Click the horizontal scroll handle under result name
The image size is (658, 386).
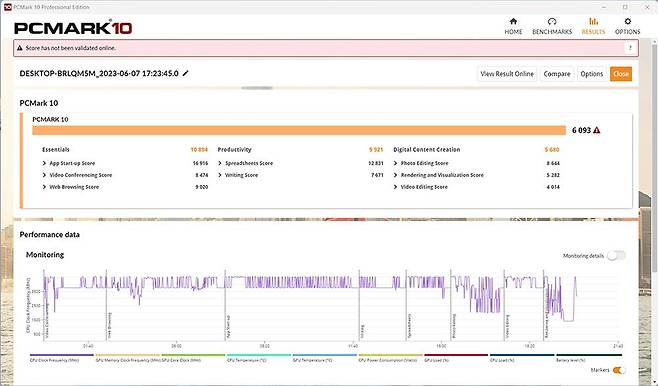pyautogui.click(x=257, y=88)
